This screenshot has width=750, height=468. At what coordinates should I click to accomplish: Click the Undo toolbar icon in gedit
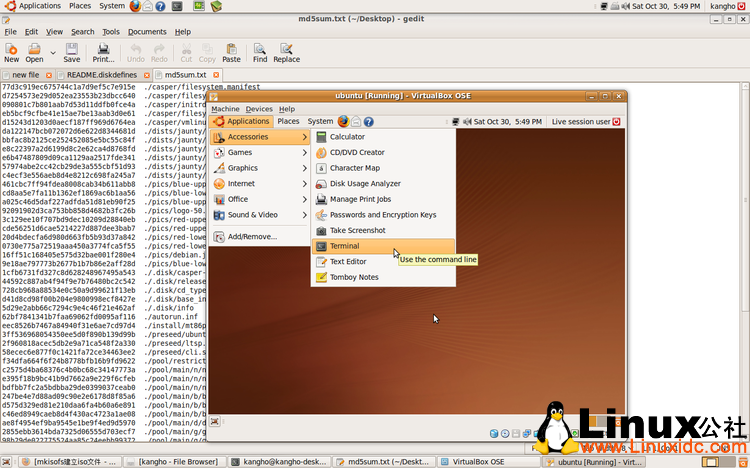[x=135, y=53]
